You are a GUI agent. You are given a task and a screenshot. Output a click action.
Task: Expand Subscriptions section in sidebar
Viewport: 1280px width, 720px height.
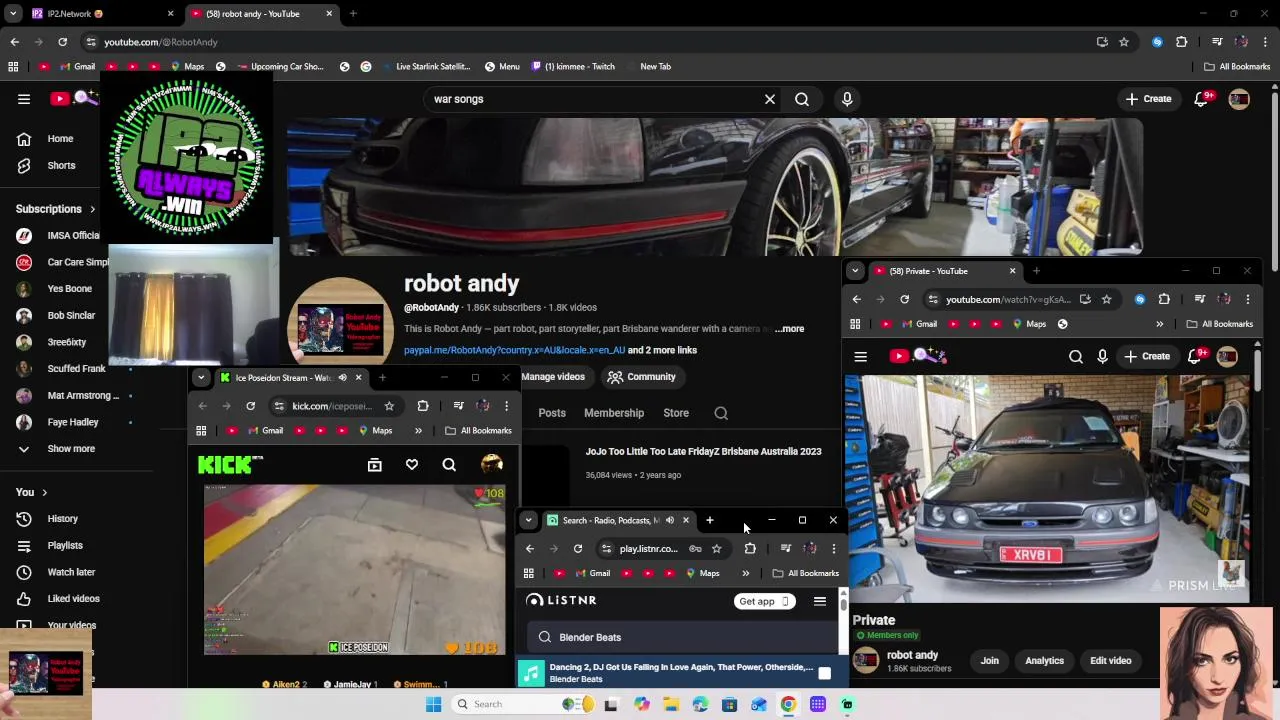click(56, 209)
